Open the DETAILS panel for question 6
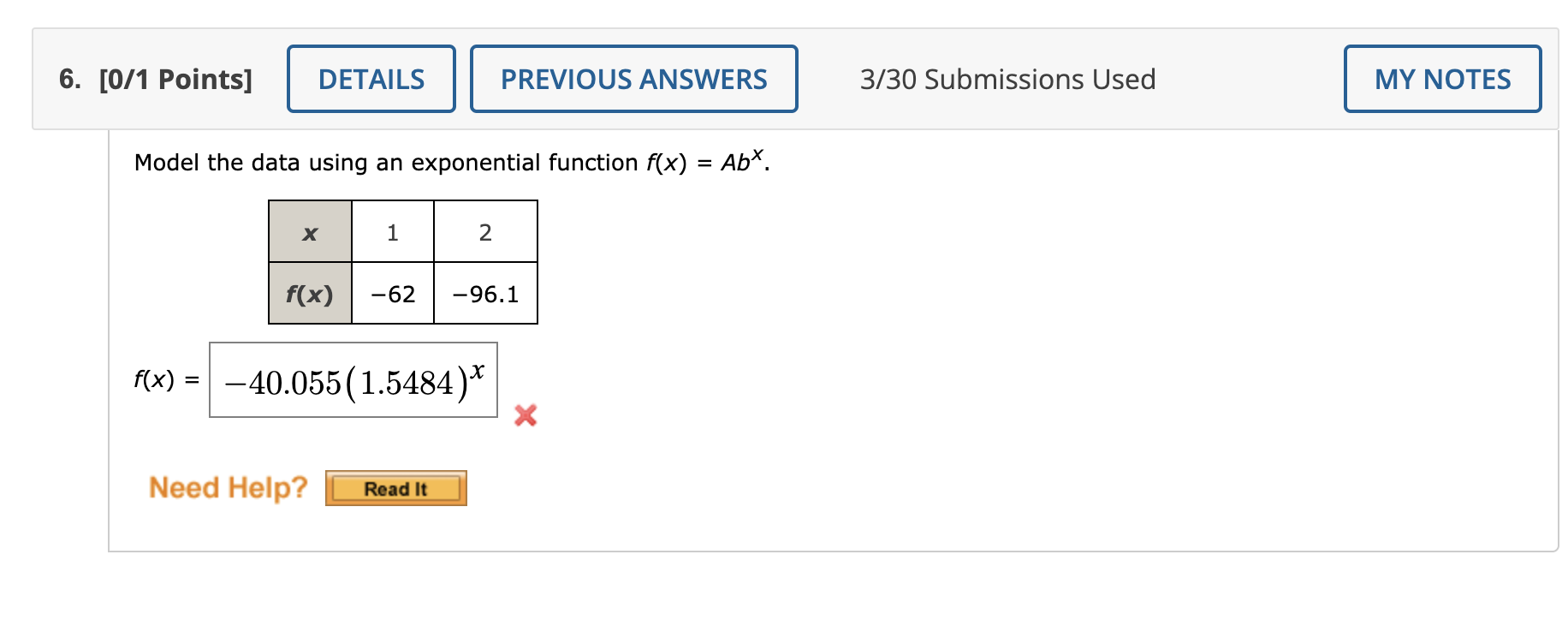The height and width of the screenshot is (632, 1568). click(370, 79)
